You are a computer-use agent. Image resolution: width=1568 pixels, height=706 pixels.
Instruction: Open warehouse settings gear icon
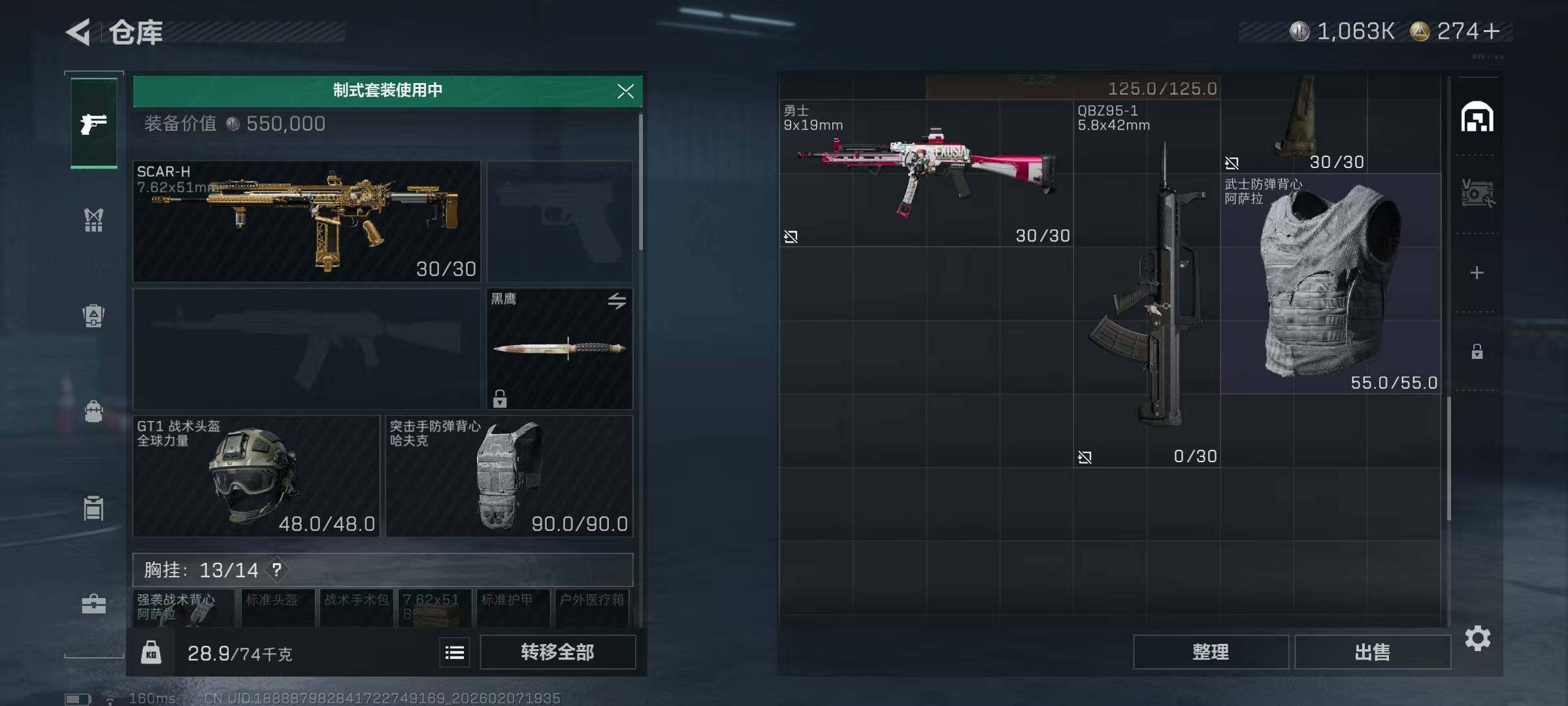[1477, 639]
